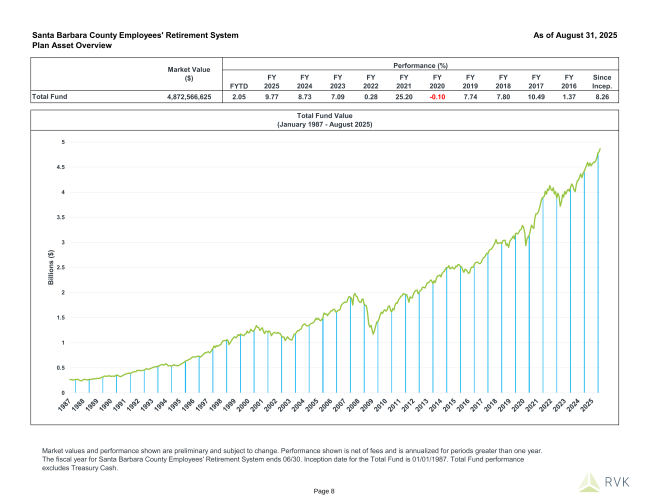The image size is (650, 502).
Task: Click the FYTD column header
Action: (238, 87)
